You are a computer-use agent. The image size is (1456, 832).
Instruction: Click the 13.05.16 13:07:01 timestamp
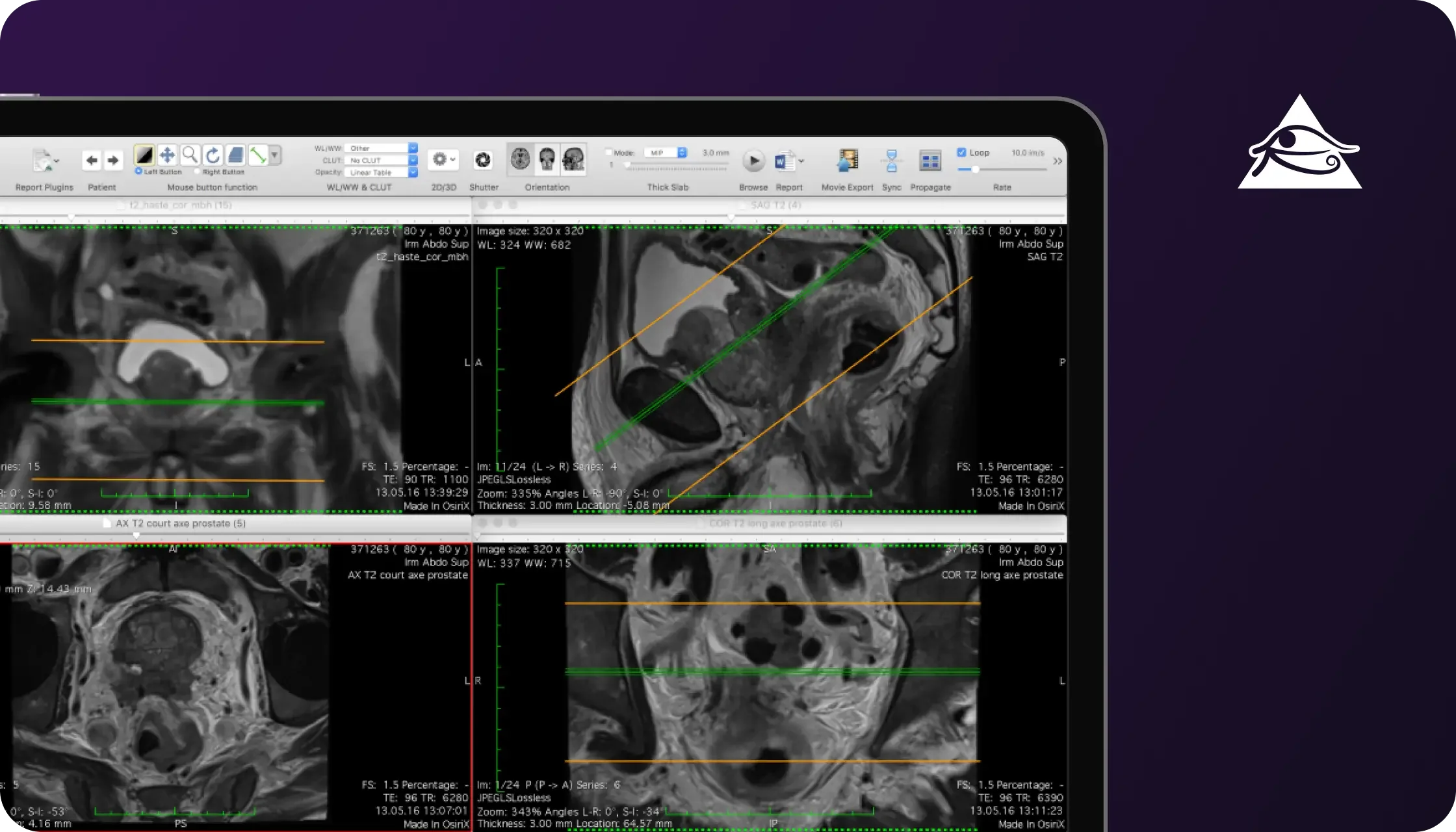click(x=422, y=811)
